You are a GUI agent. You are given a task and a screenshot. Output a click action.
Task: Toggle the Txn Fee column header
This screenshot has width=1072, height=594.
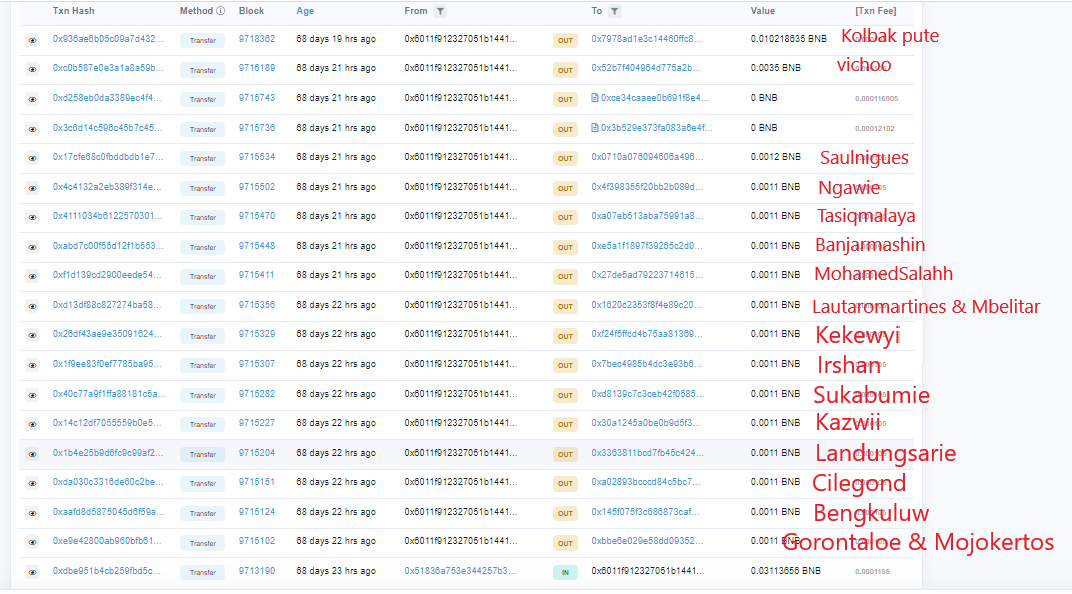pos(876,11)
